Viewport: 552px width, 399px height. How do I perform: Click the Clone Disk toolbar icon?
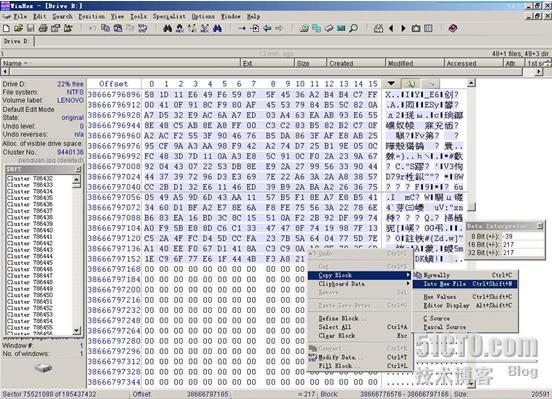[x=316, y=29]
